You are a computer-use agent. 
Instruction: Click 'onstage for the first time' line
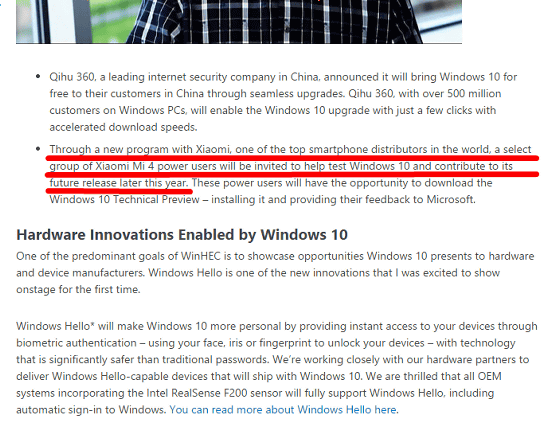(x=78, y=289)
